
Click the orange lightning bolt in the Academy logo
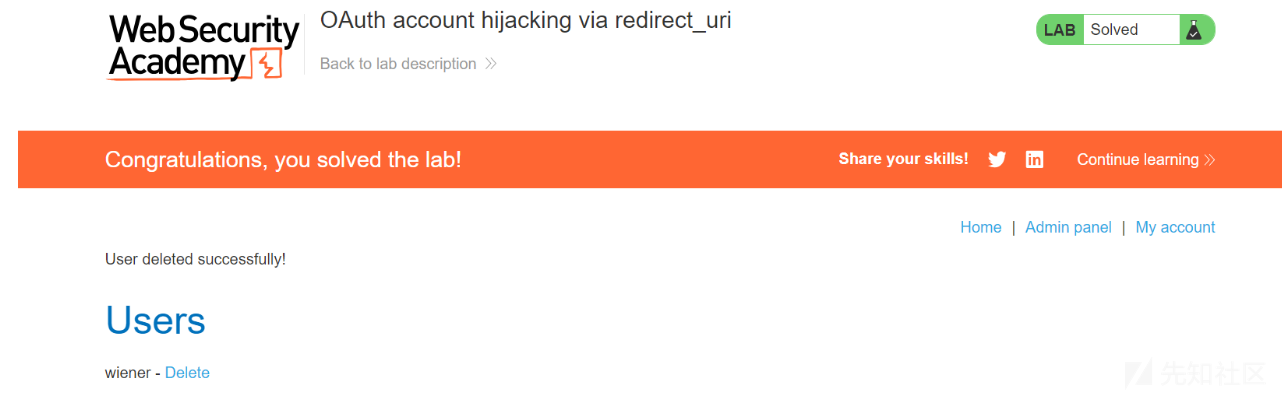pos(265,62)
